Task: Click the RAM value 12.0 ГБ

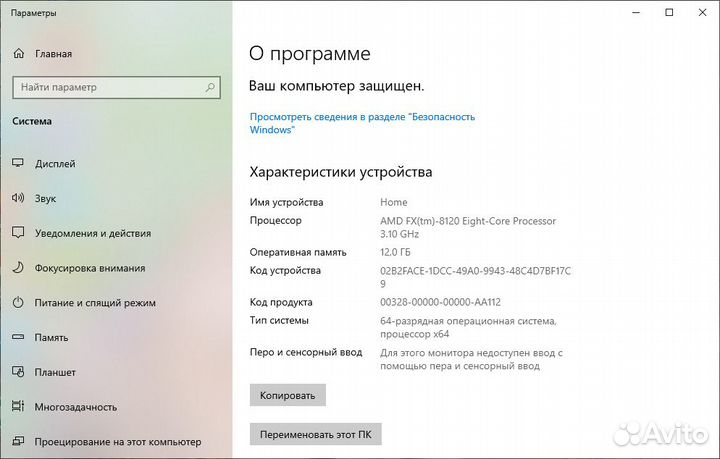Action: coord(395,252)
